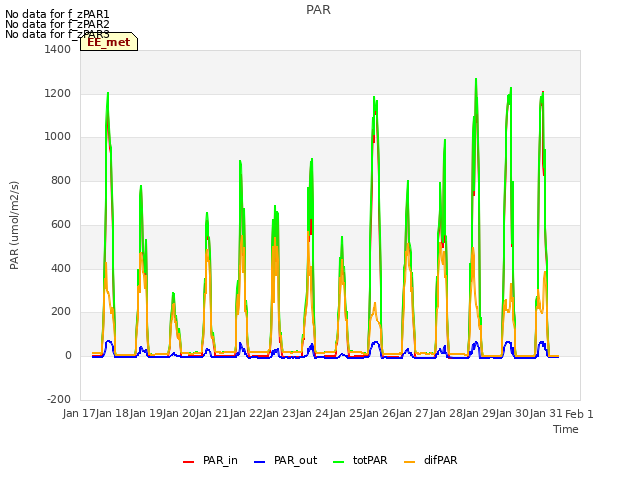
Task: Click the 400 y-axis tick label
Action: (x=61, y=268)
